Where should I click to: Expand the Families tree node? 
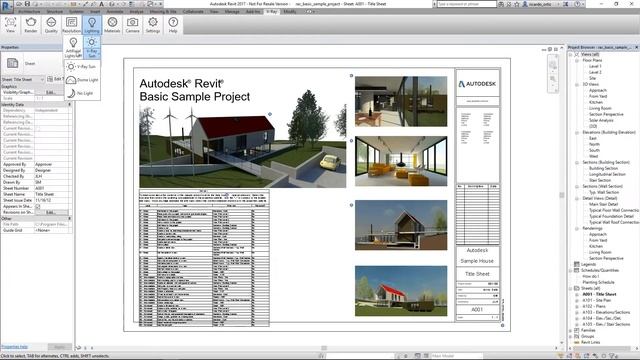(x=571, y=330)
